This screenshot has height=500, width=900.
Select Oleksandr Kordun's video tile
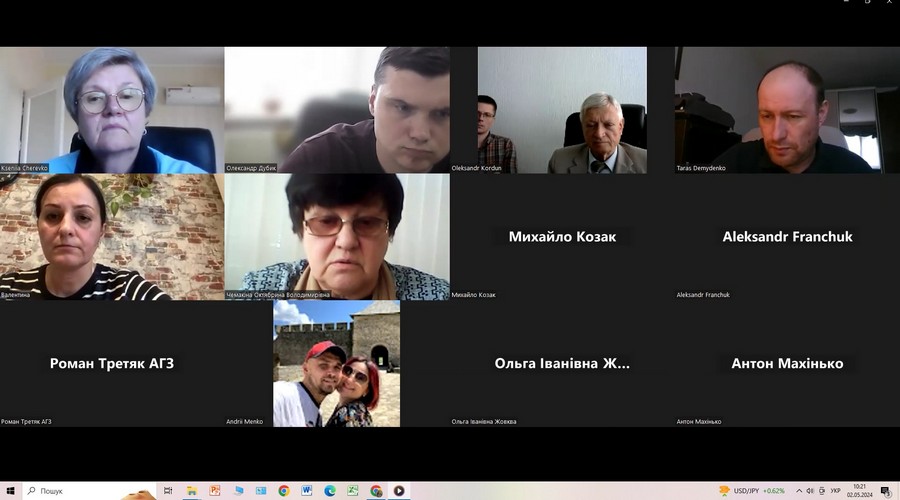(x=562, y=110)
